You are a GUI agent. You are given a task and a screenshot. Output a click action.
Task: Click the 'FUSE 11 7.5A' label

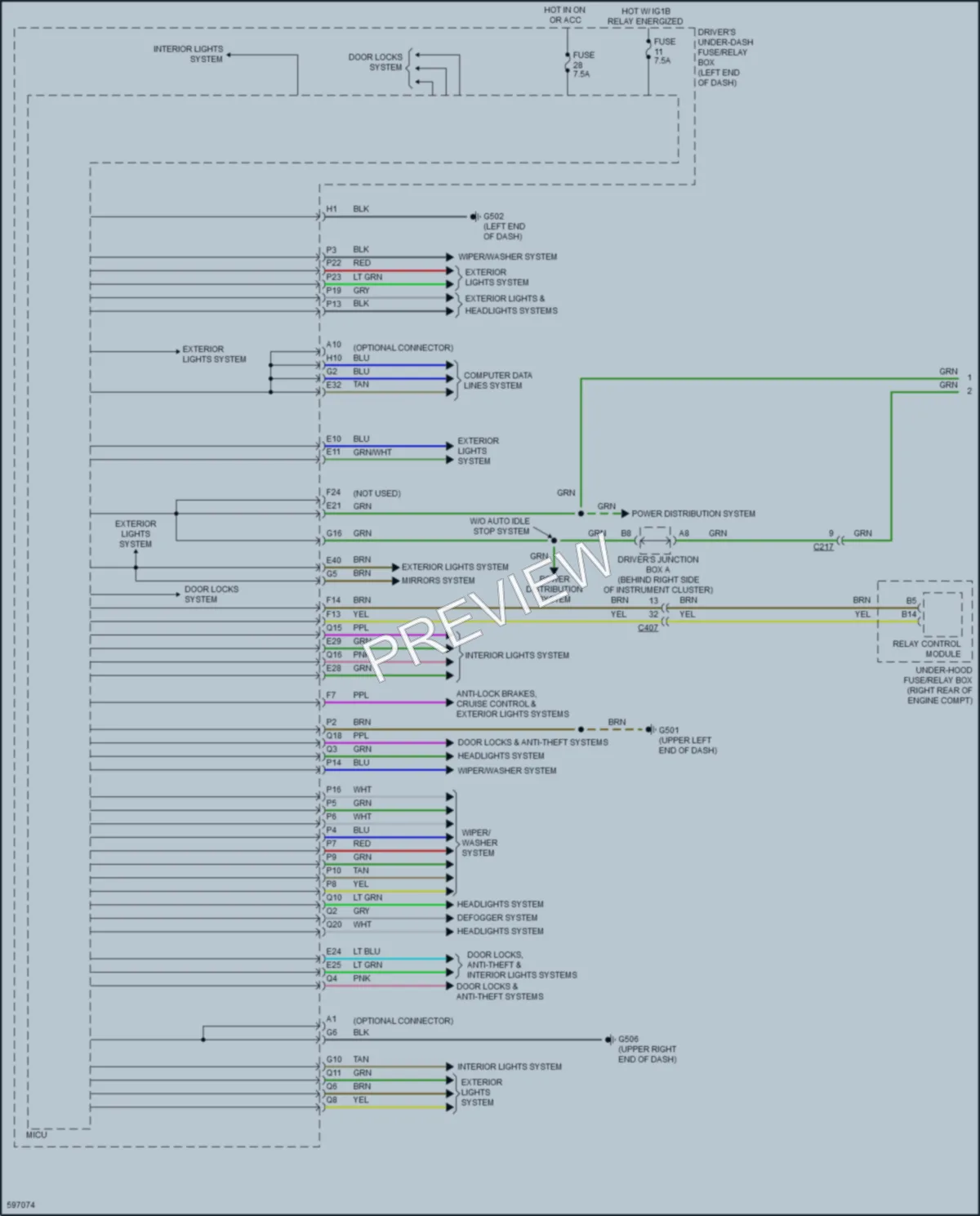664,51
